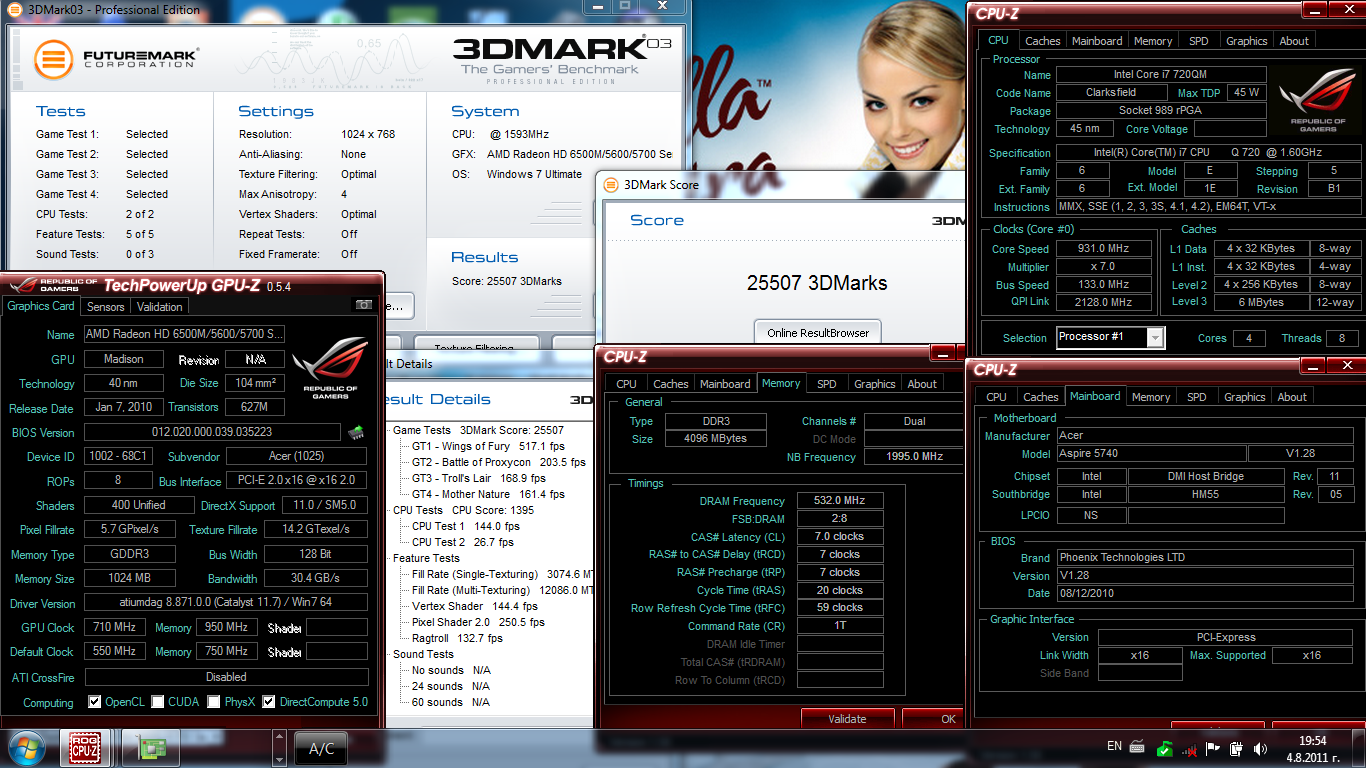
Task: Open the Windows Start menu orb
Action: pos(25,748)
